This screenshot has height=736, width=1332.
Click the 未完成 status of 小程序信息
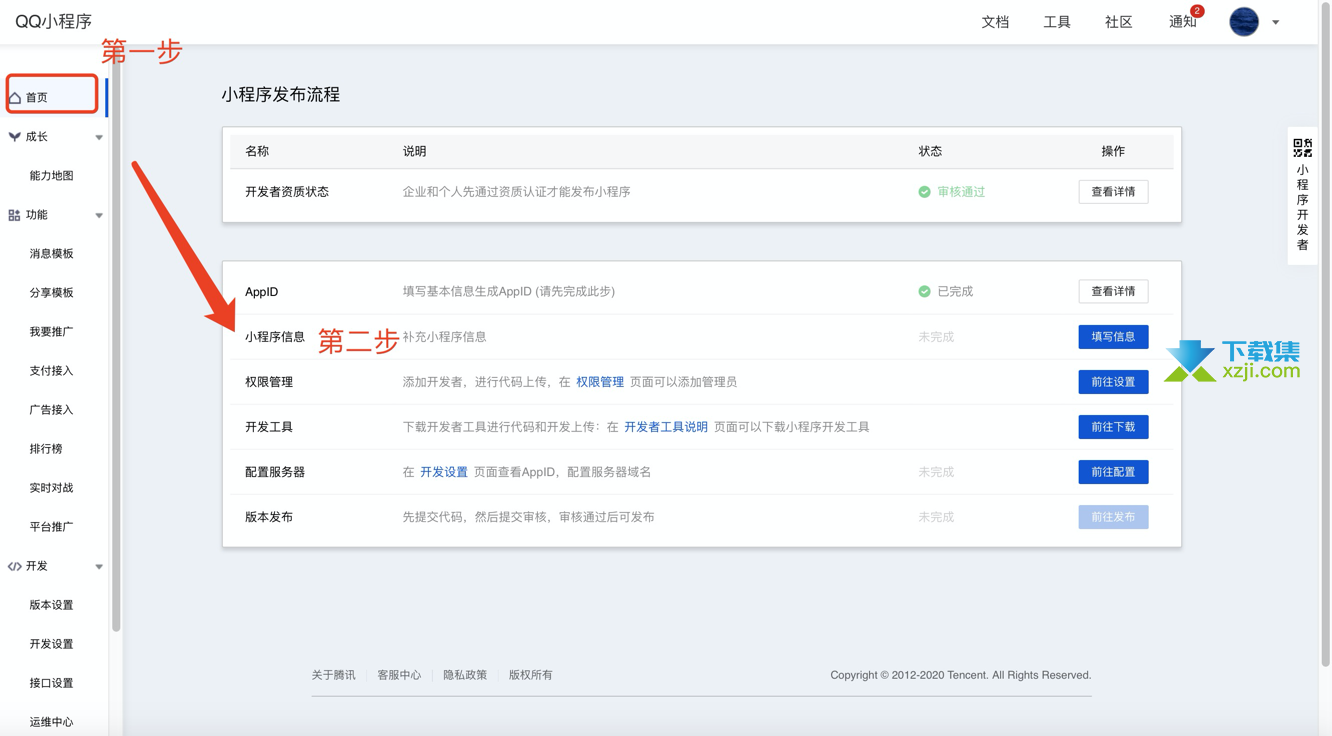point(936,337)
